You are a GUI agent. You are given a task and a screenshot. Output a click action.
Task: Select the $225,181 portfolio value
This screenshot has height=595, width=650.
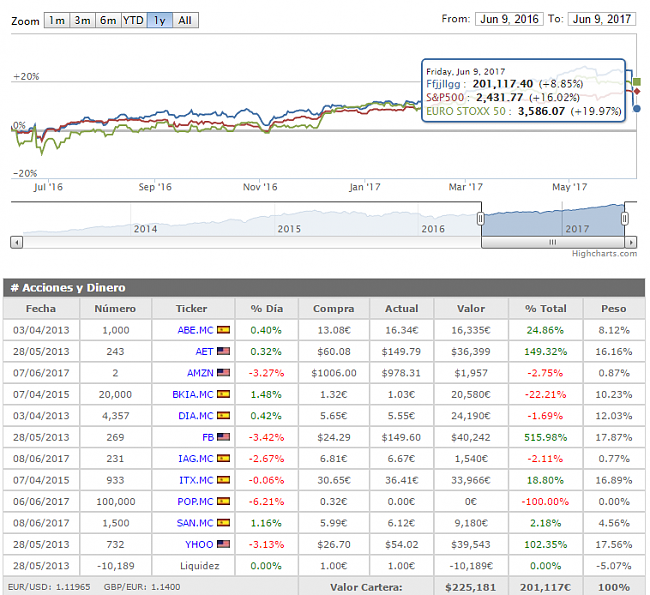tap(471, 588)
